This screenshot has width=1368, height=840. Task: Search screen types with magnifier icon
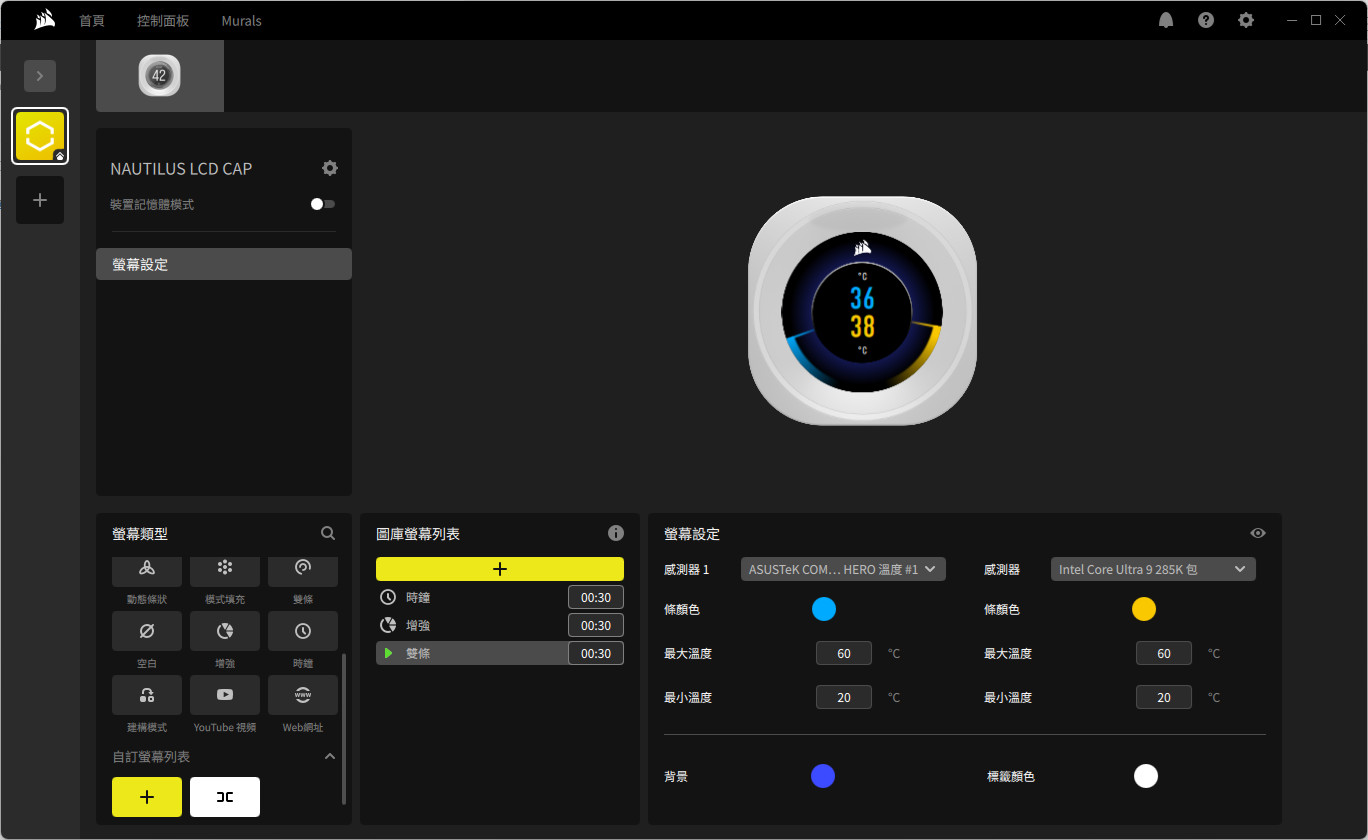(328, 534)
